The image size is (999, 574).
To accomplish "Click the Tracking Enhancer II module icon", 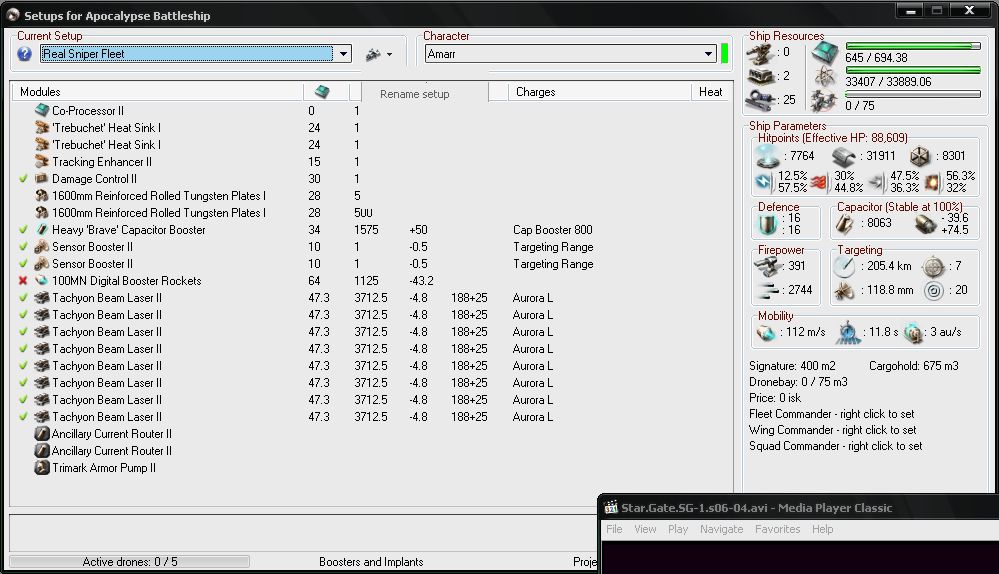I will tap(42, 161).
